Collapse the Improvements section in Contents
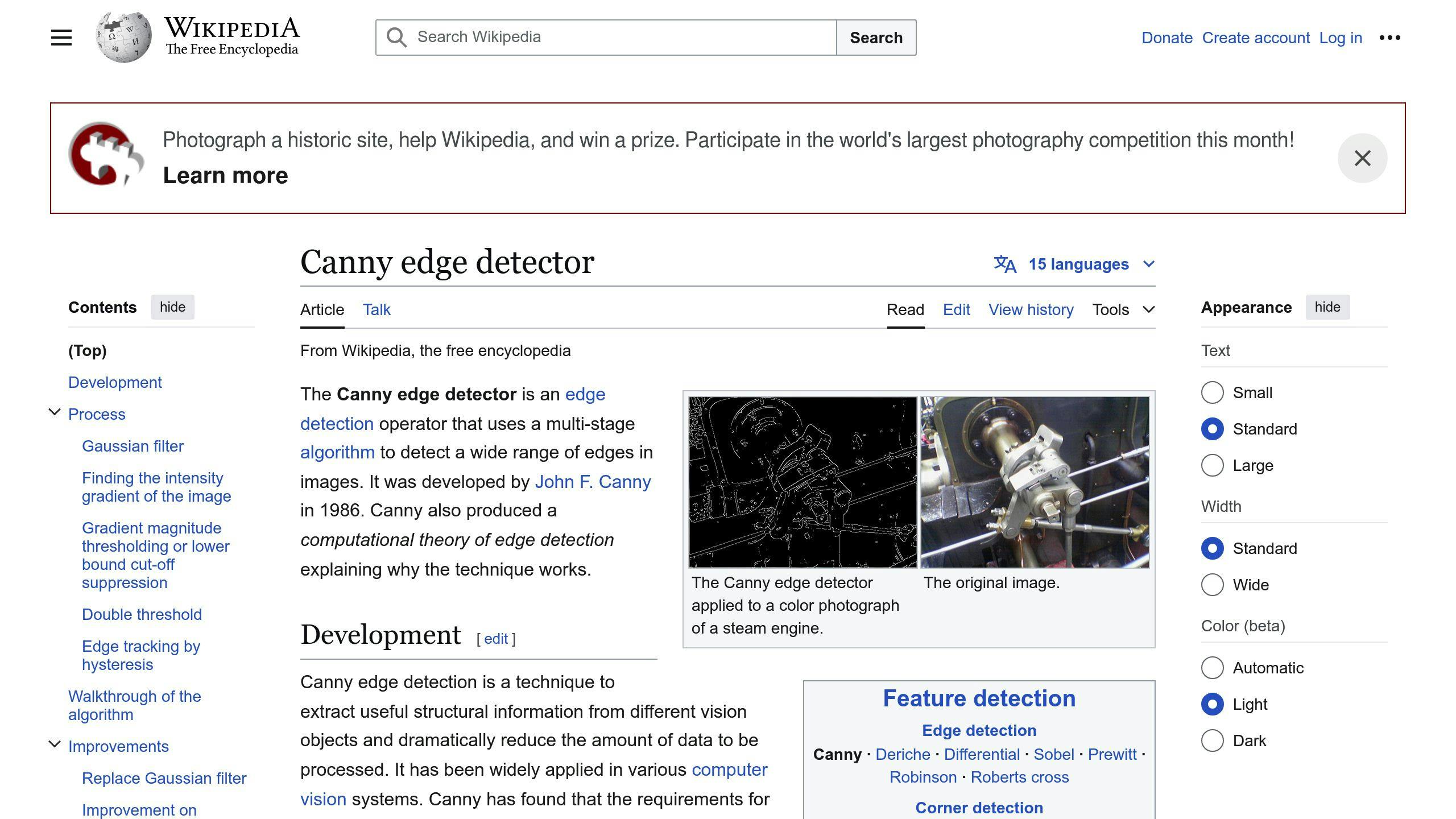This screenshot has height=819, width=1456. click(x=55, y=744)
